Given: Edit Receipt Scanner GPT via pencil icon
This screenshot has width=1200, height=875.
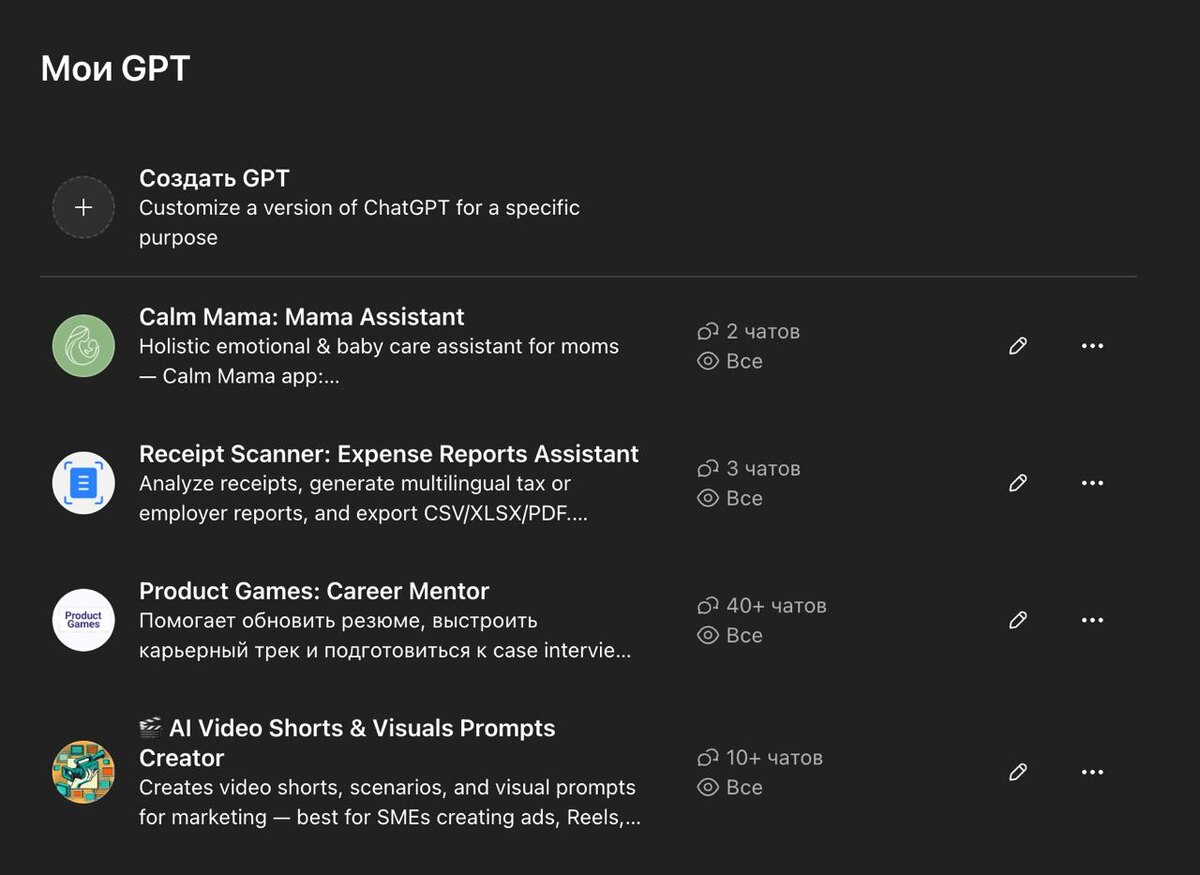Looking at the screenshot, I should [x=1018, y=483].
